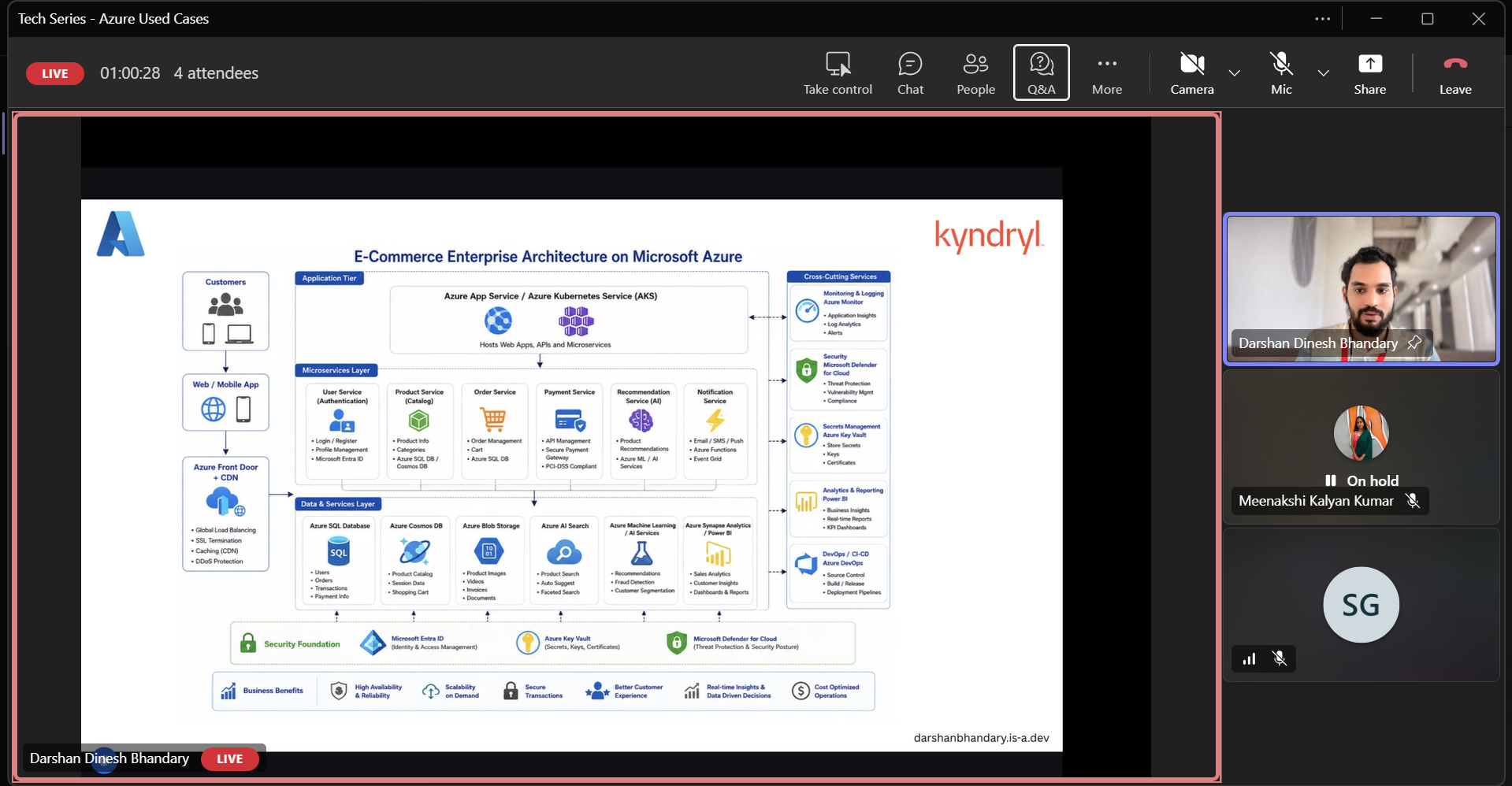
Task: Click the Web / Mobile App globe icon
Action: pyautogui.click(x=213, y=410)
